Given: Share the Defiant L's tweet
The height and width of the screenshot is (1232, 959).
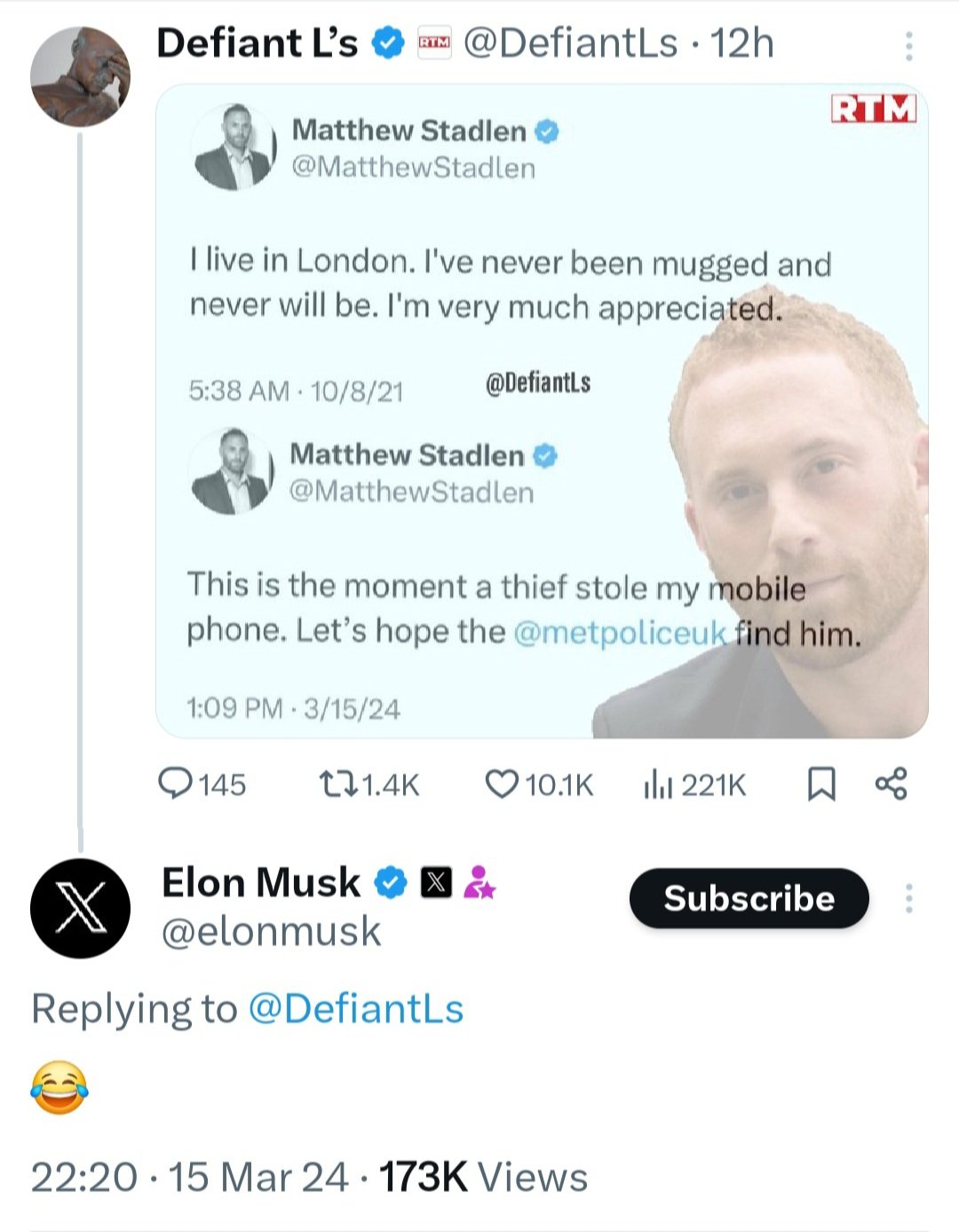Looking at the screenshot, I should [x=891, y=784].
